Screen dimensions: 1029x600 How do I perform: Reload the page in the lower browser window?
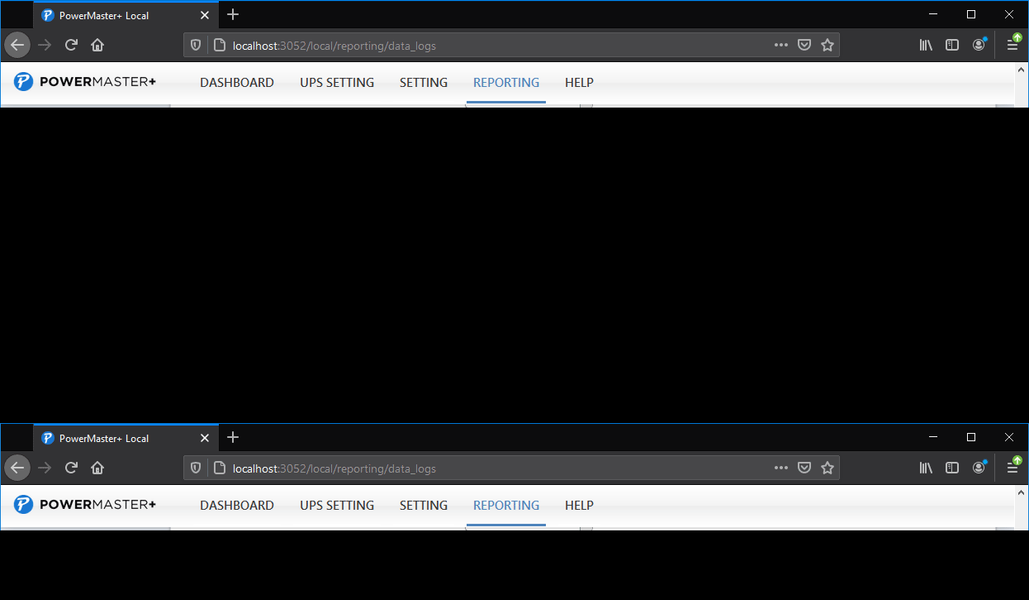(x=71, y=468)
